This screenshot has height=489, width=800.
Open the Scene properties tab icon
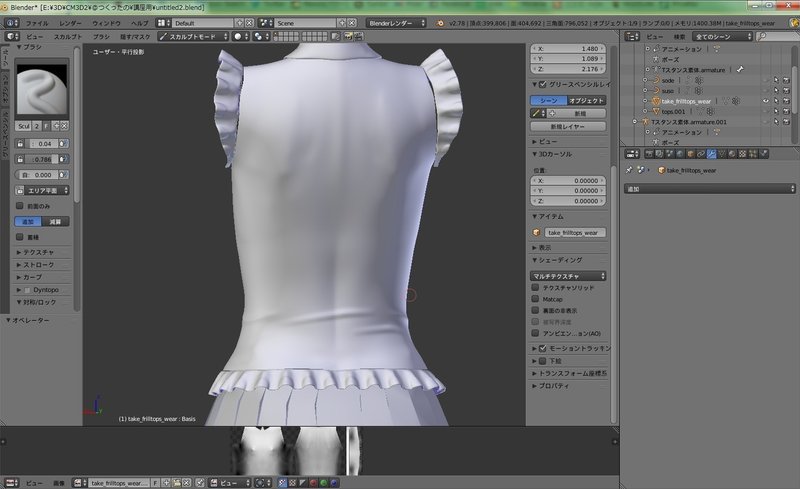[669, 154]
